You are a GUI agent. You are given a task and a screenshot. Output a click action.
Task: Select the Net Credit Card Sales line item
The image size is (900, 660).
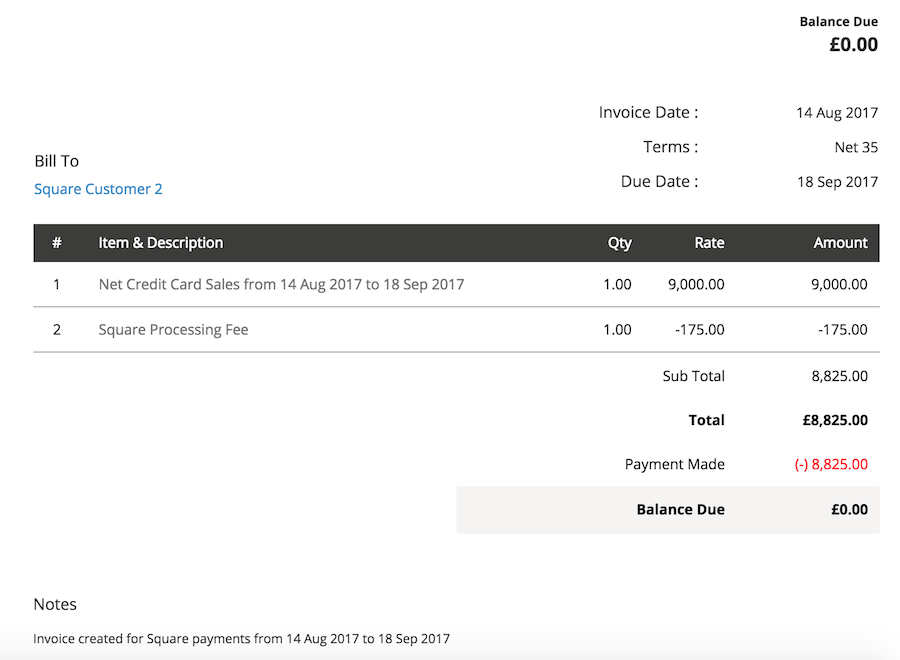pyautogui.click(x=281, y=284)
